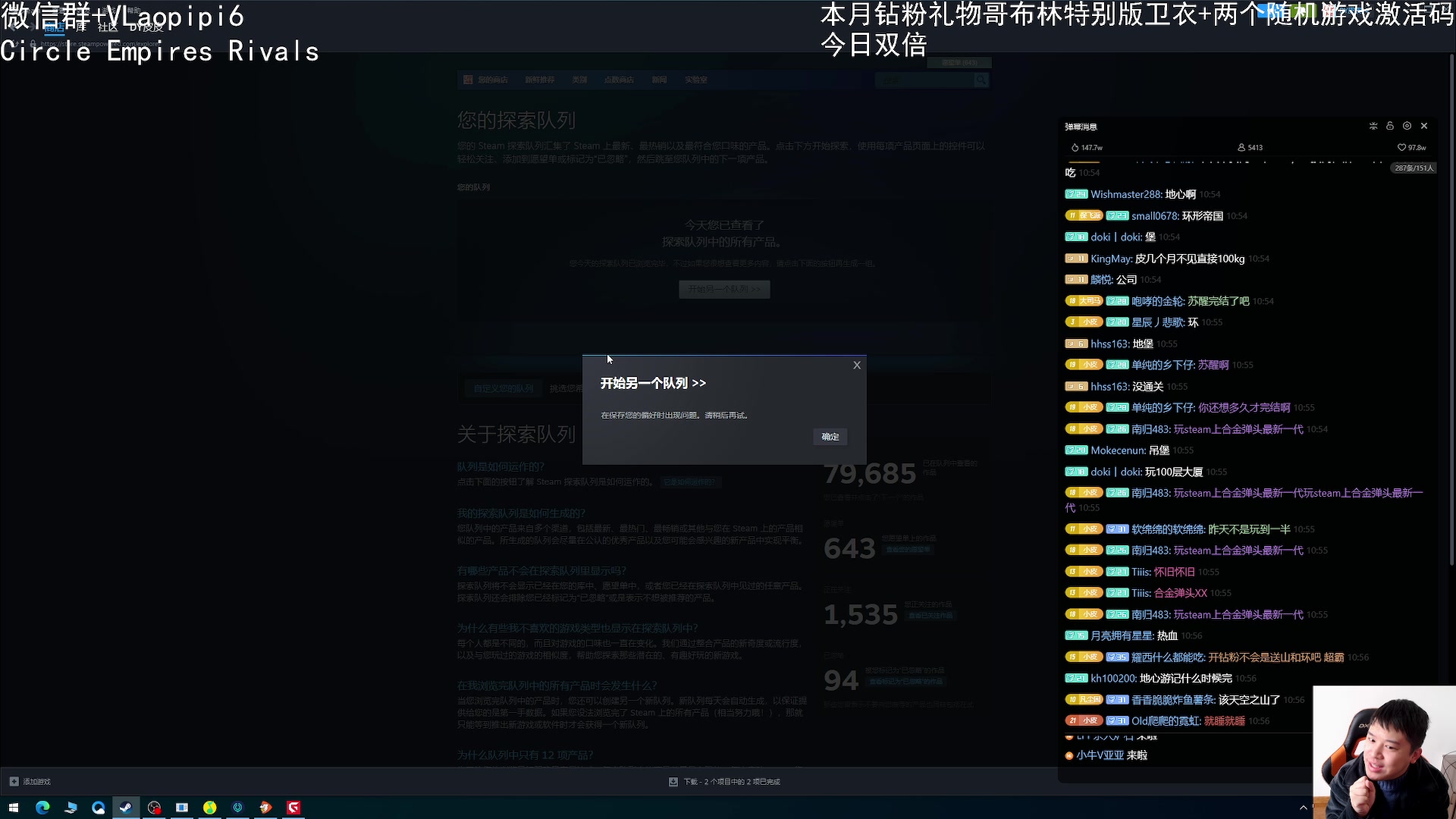
Task: Click 队列是如何运作的? heading
Action: 500,467
